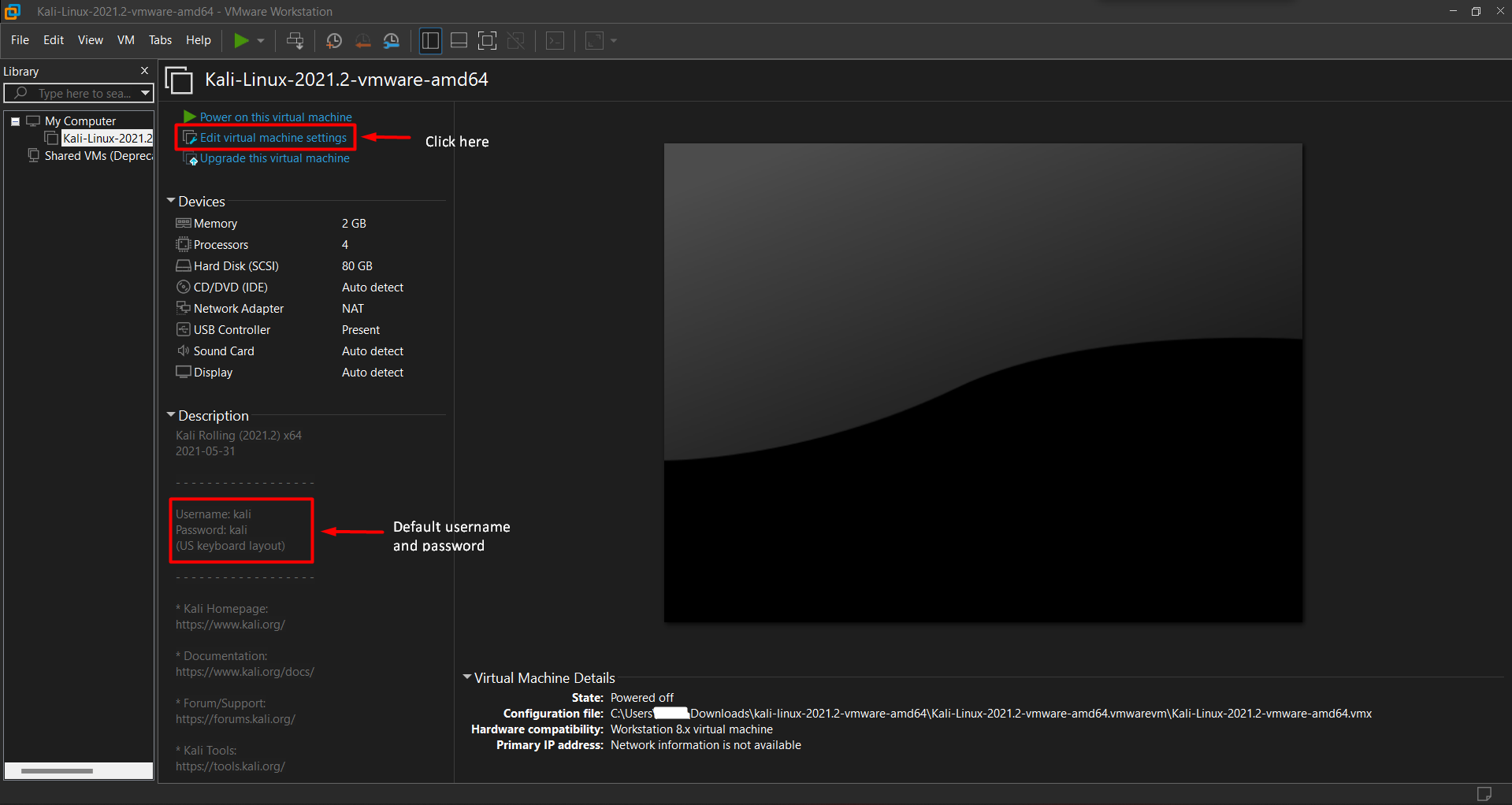Screen dimensions: 1512x805
Task: Collapse the My Computer tree node
Action: [x=15, y=121]
